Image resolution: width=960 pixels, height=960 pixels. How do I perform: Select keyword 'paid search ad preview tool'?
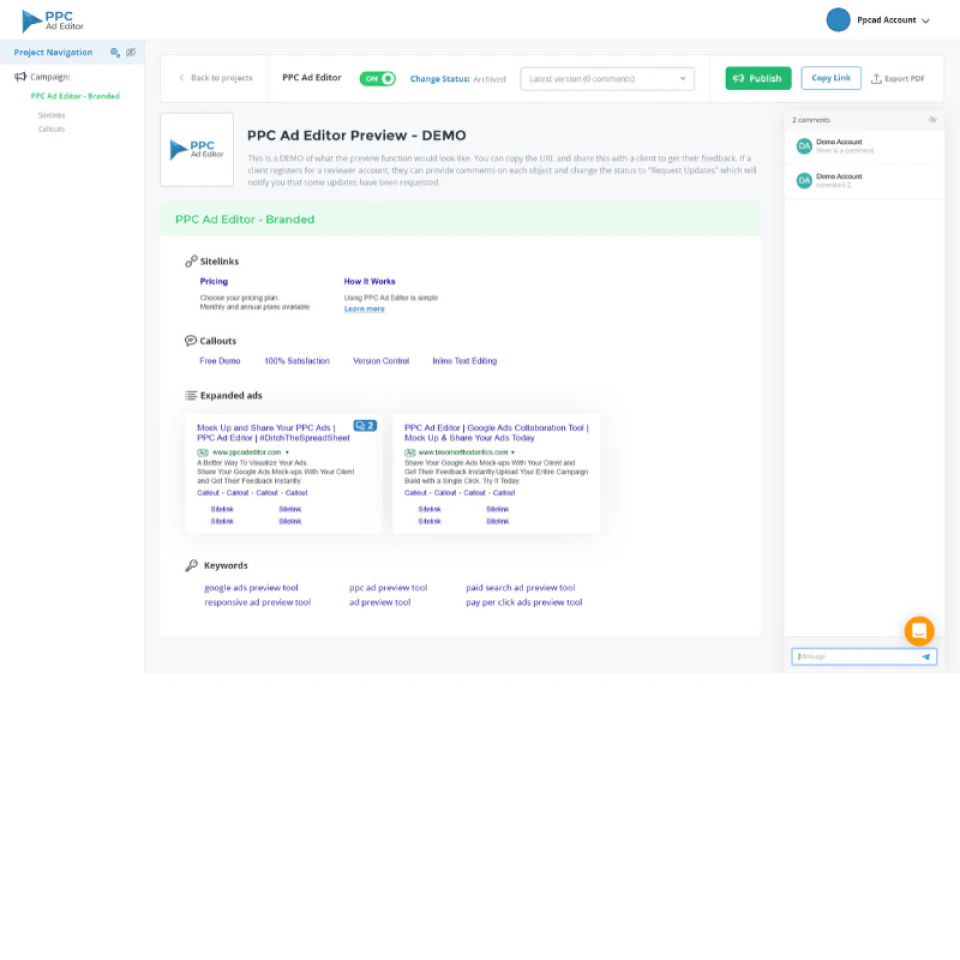pos(520,588)
